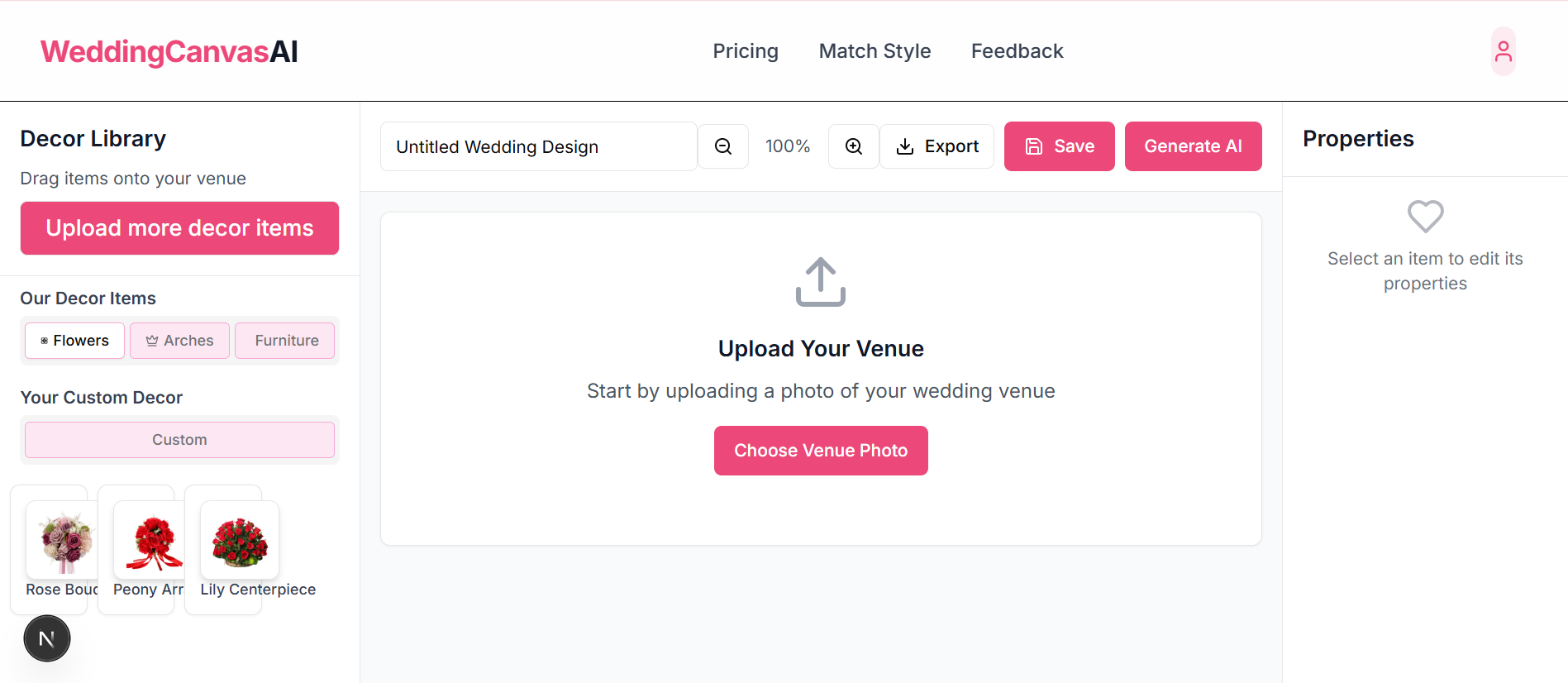Viewport: 1568px width, 683px height.
Task: Go to Match Style
Action: pos(875,51)
